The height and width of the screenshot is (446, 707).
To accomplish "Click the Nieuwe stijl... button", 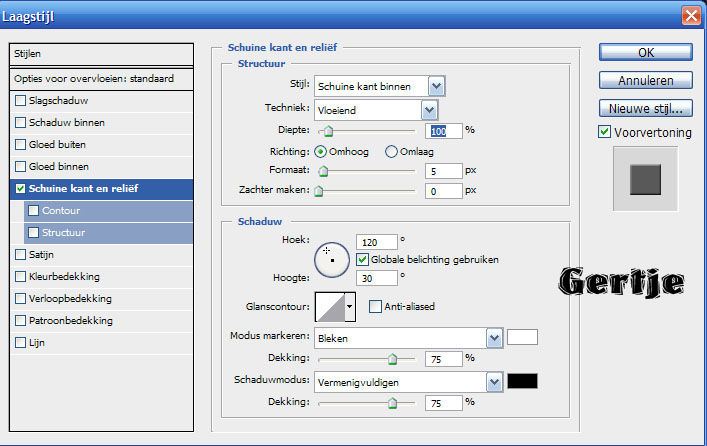I will pos(646,108).
